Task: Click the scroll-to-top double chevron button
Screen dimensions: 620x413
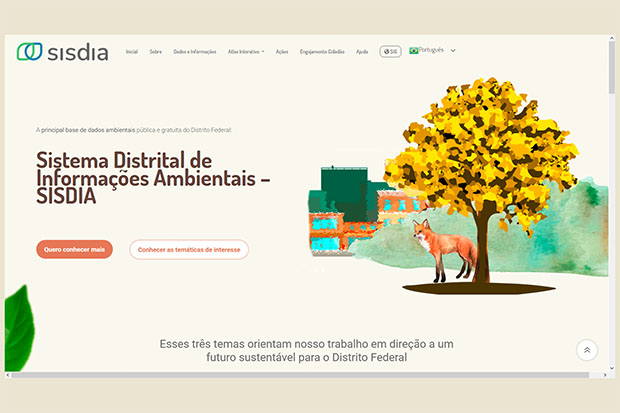Action: click(x=587, y=350)
